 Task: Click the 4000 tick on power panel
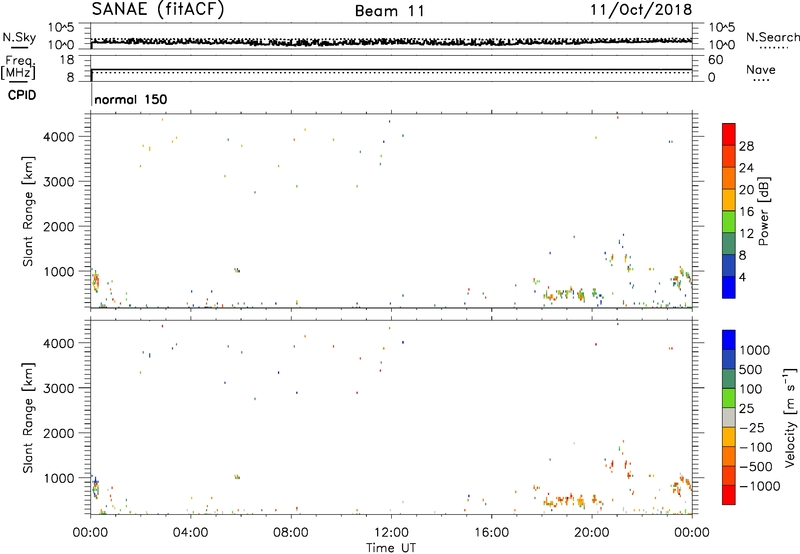59,137
